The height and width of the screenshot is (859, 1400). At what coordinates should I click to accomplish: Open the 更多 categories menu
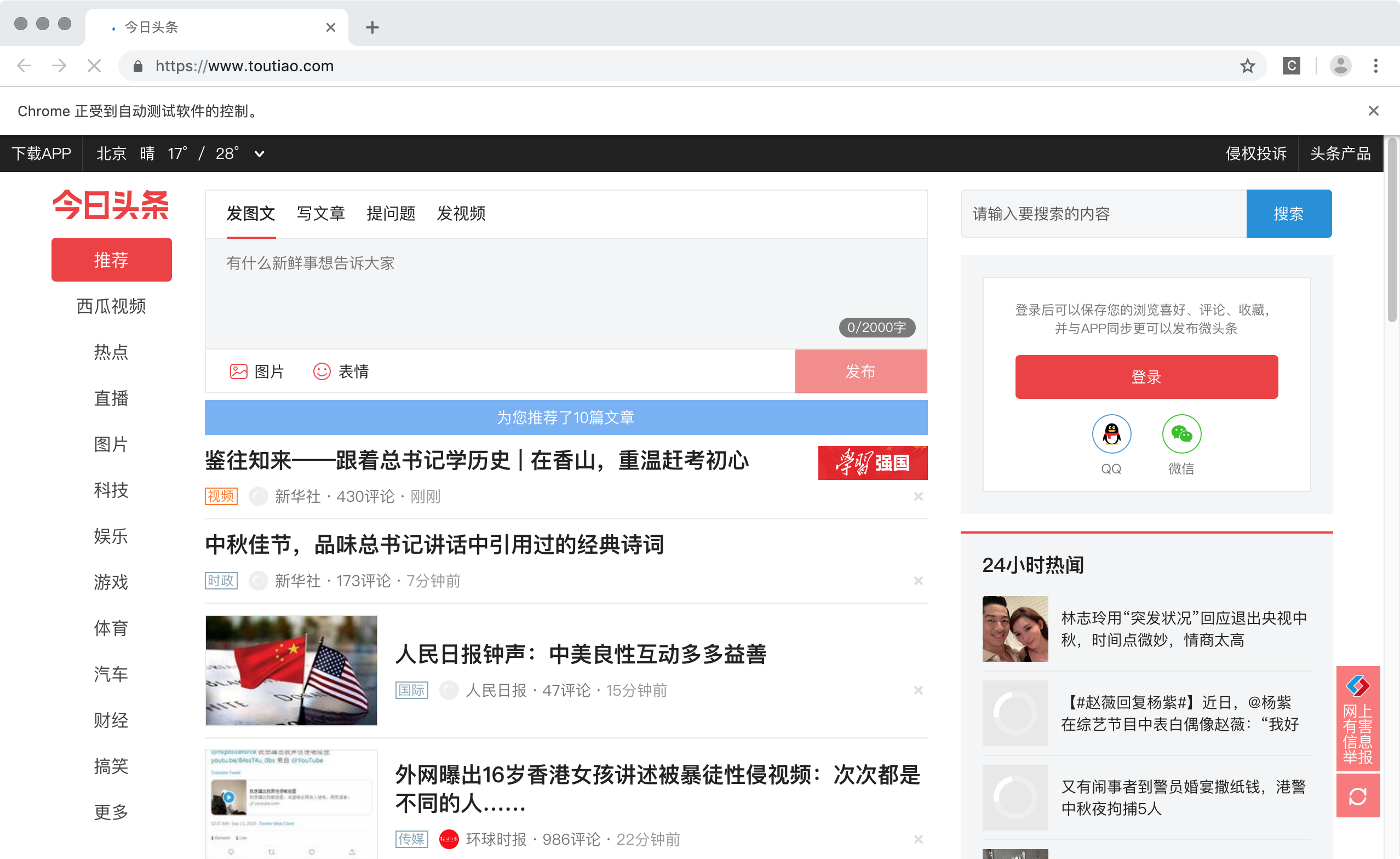111,812
